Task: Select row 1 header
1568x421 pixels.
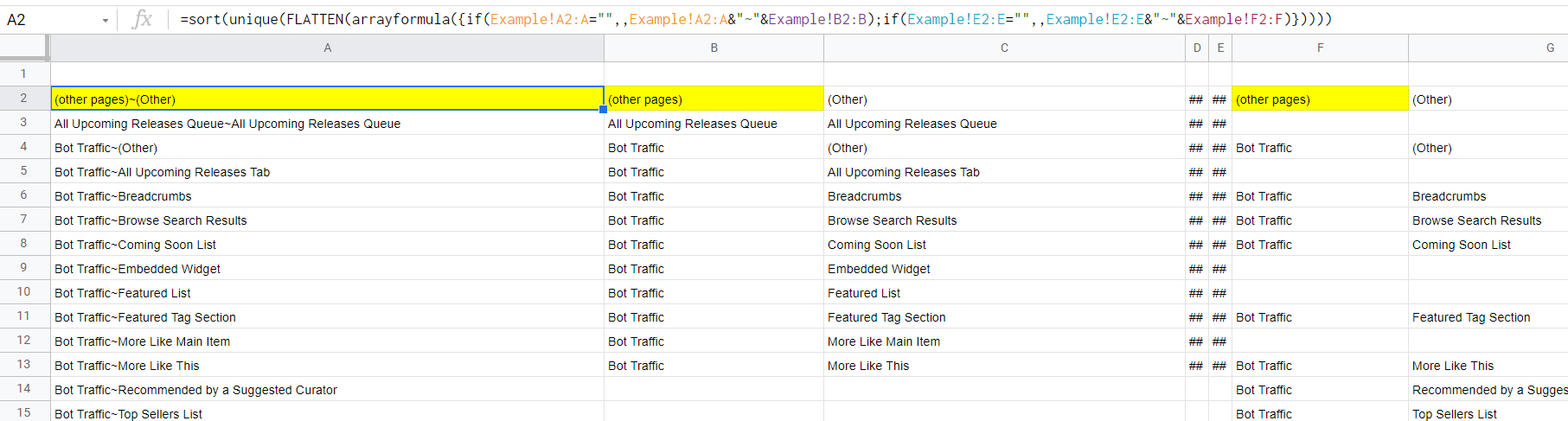Action: [24, 73]
